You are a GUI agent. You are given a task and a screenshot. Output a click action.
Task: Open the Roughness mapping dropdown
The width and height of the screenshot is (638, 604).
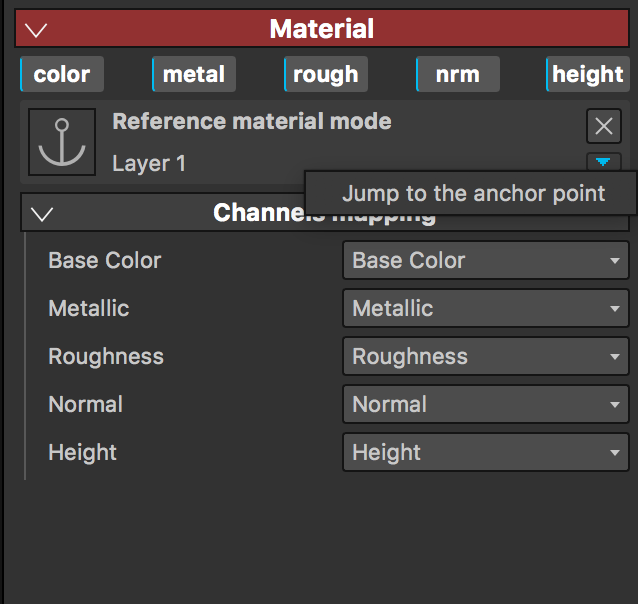[485, 357]
